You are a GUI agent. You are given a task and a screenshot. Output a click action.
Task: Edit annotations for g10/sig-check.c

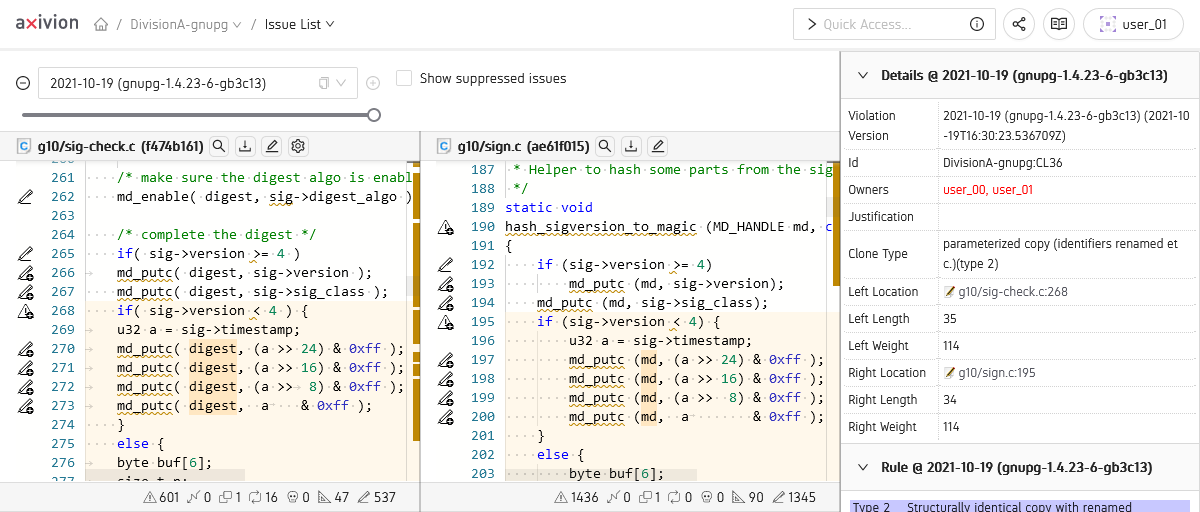(271, 147)
